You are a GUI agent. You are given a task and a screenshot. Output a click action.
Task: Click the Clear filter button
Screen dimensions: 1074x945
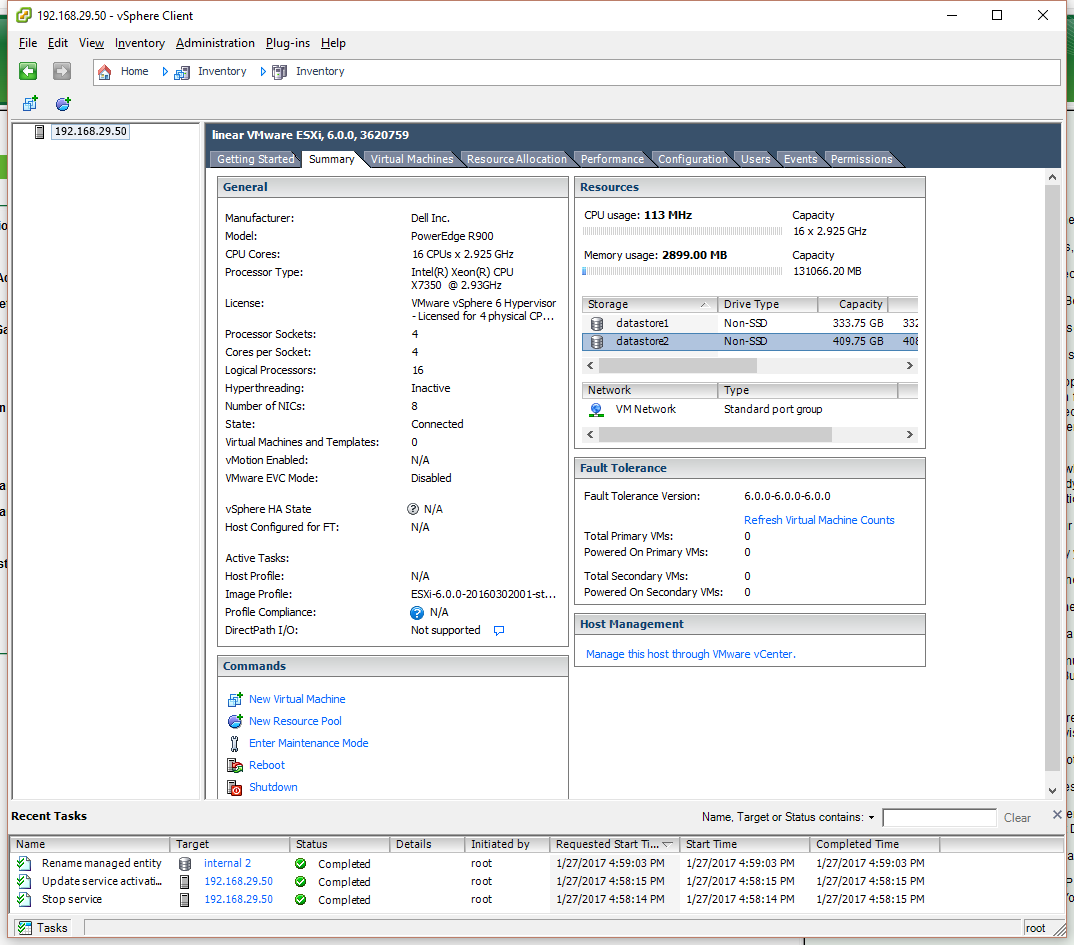click(x=1017, y=818)
